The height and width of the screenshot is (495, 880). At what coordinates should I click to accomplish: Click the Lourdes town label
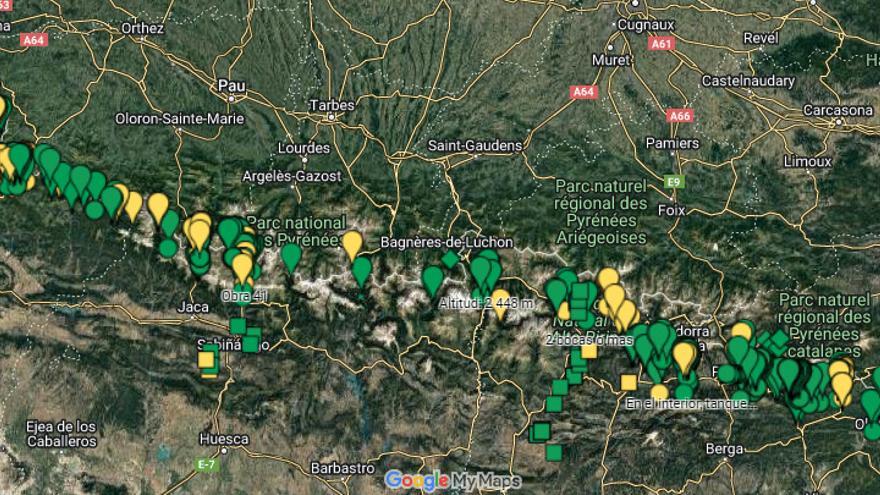pyautogui.click(x=304, y=148)
